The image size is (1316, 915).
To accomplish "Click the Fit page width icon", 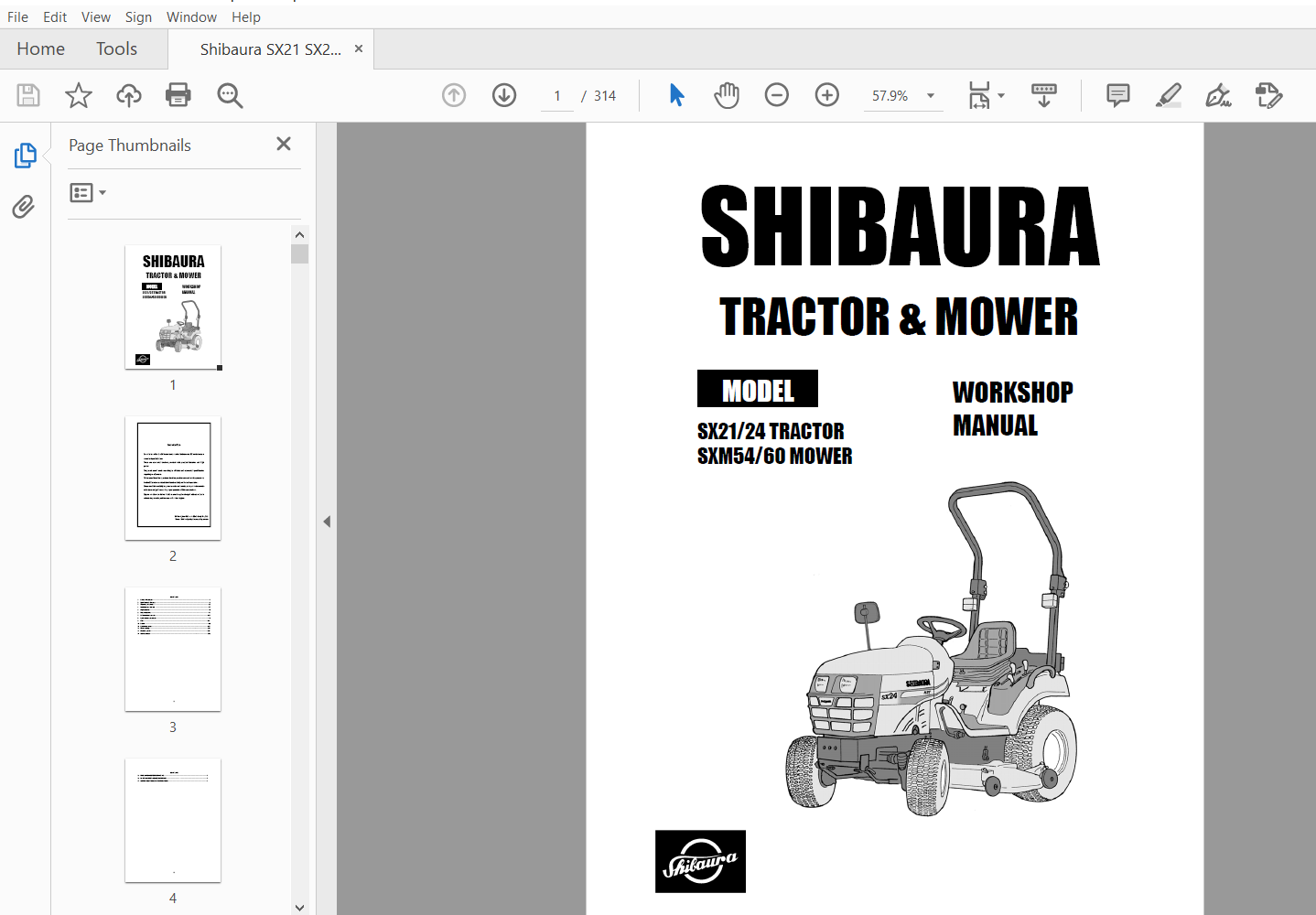I will coord(979,95).
